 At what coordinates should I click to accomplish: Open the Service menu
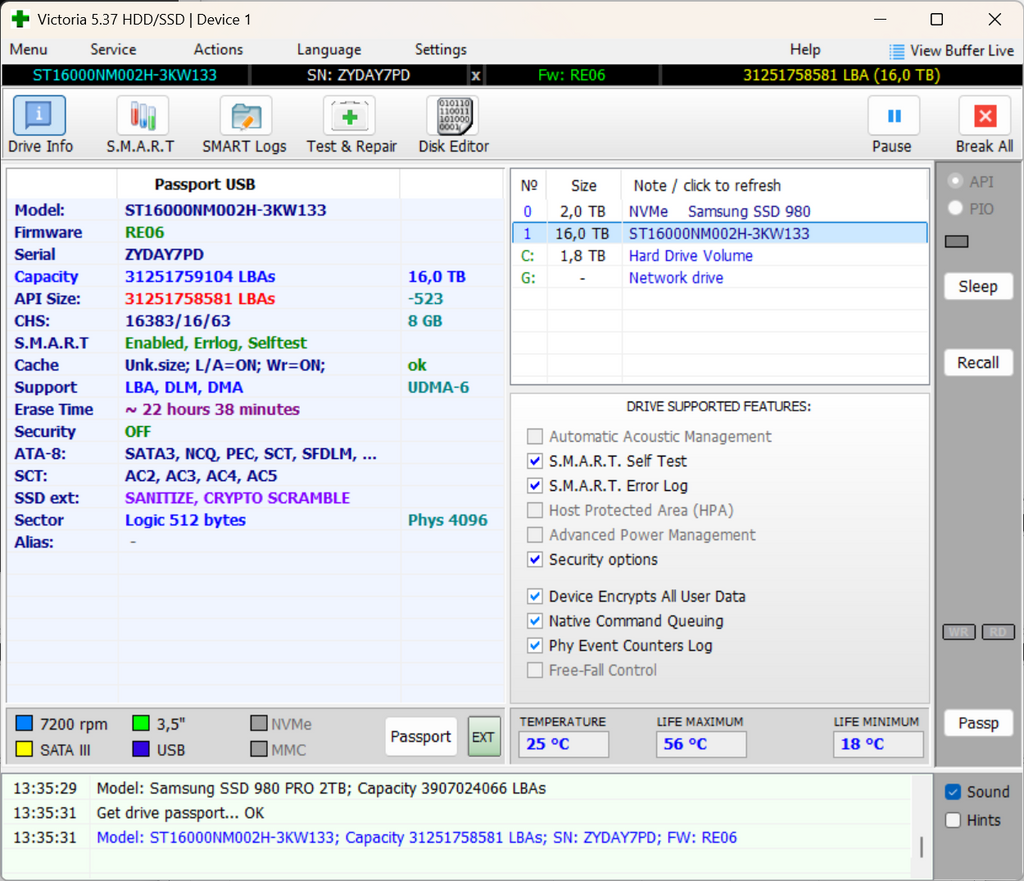[113, 49]
